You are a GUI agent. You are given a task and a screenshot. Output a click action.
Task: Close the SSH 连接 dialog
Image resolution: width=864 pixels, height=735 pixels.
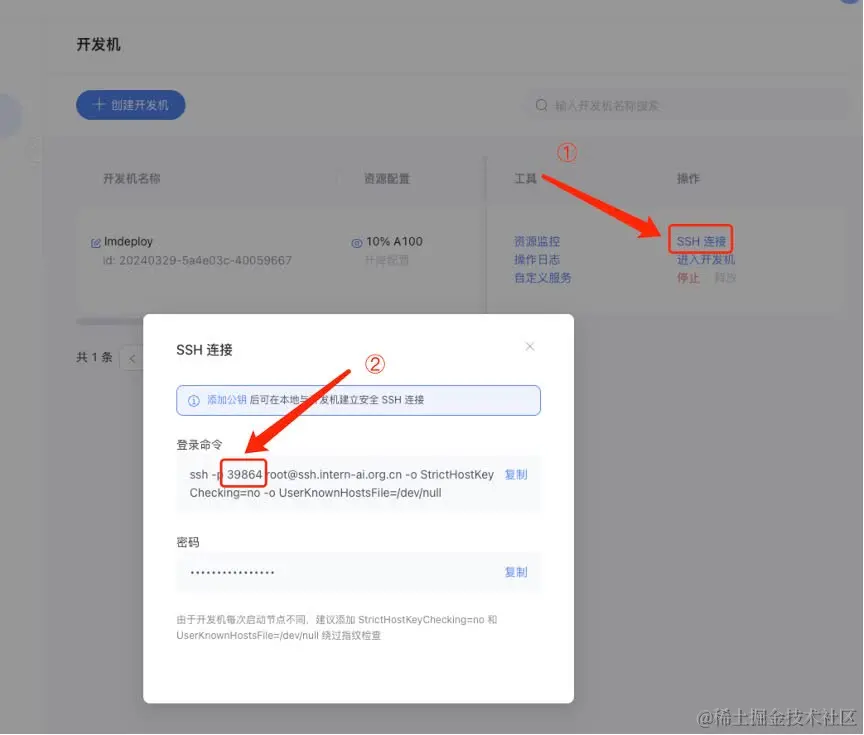tap(530, 347)
